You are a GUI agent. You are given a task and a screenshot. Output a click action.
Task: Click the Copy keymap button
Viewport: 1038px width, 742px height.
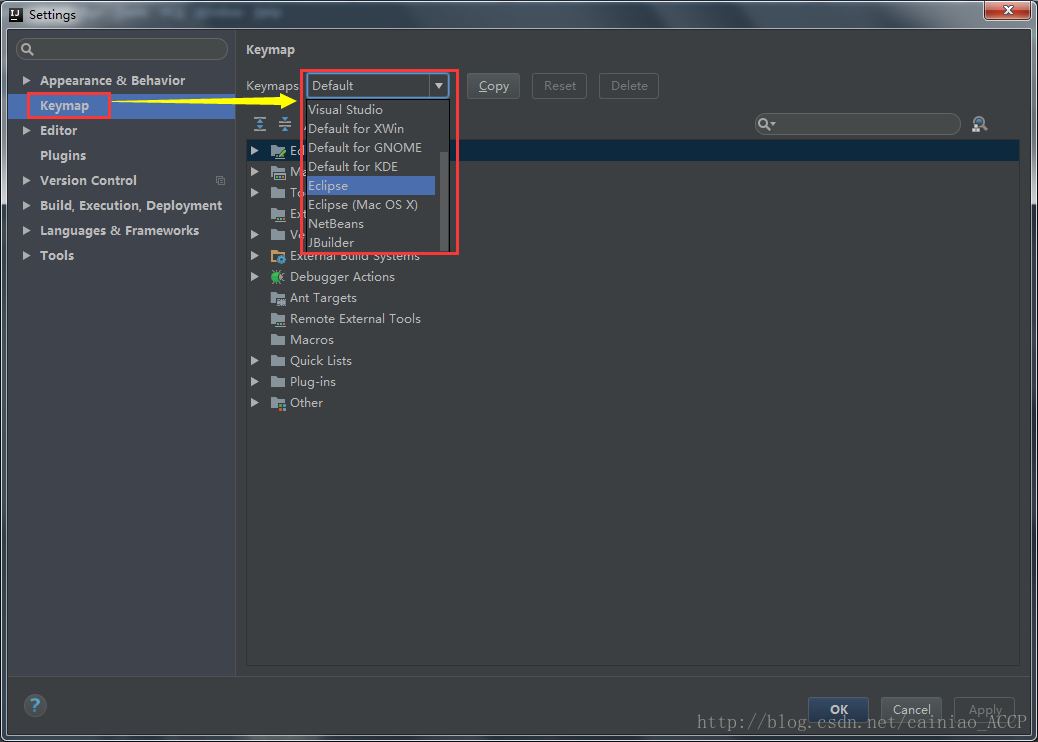point(493,86)
